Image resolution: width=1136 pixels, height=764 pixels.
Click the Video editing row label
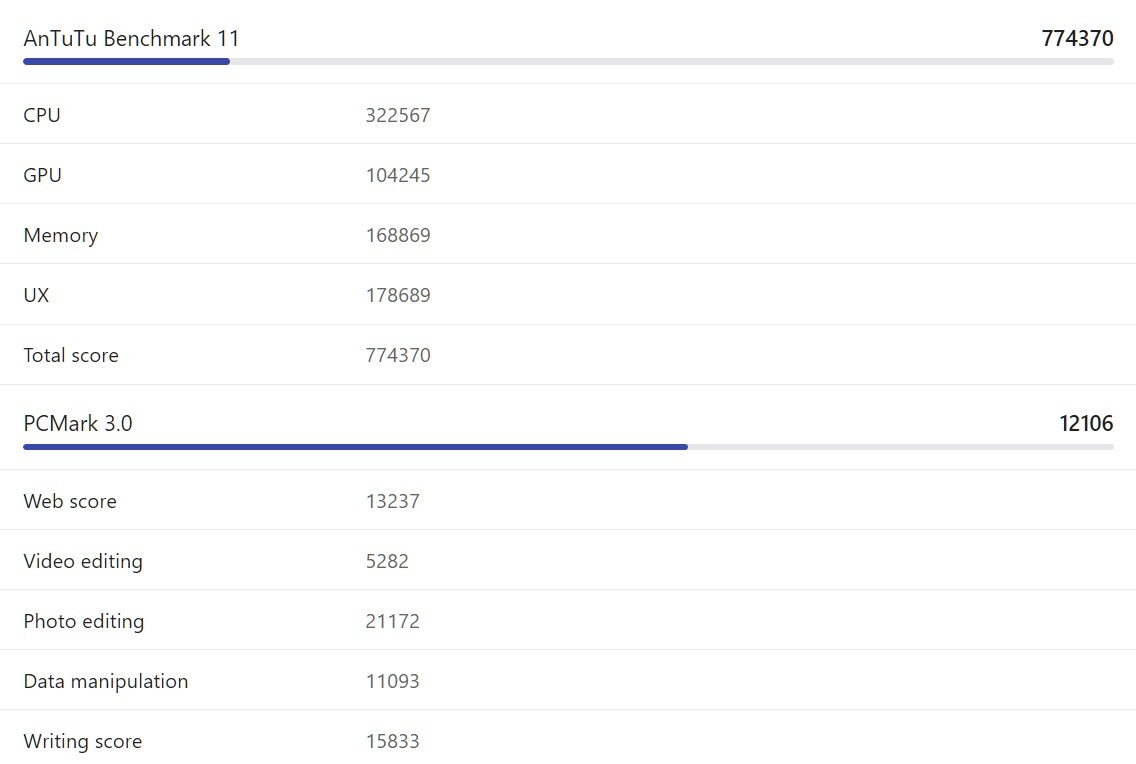pyautogui.click(x=83, y=561)
